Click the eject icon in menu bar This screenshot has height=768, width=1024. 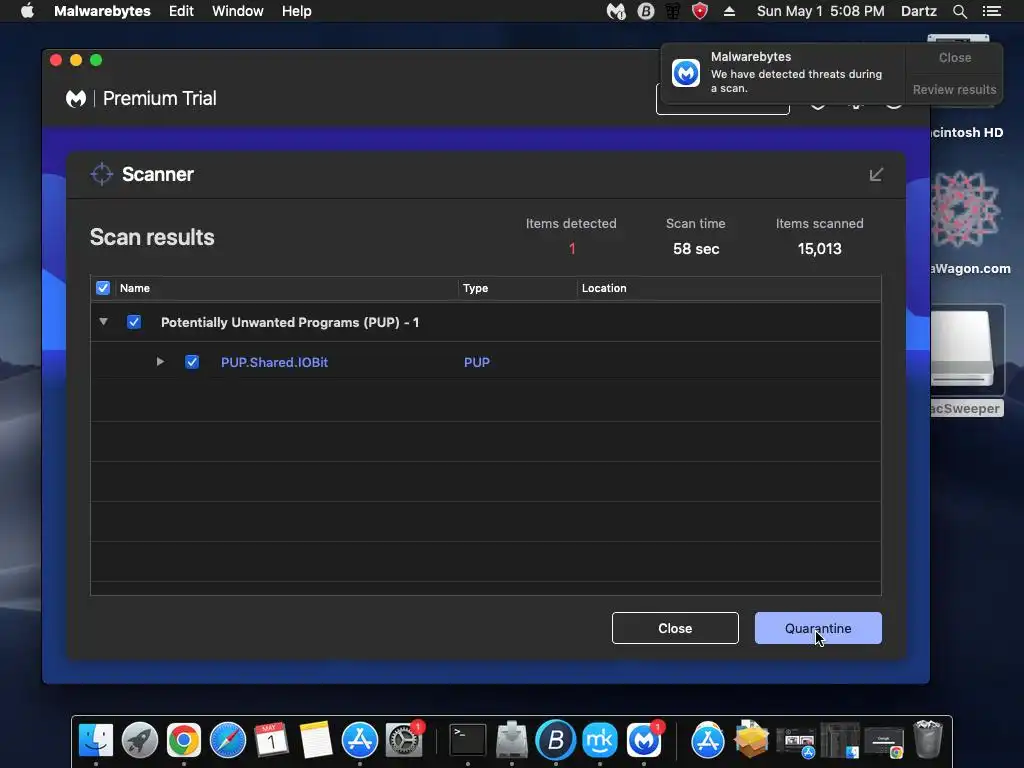[729, 11]
